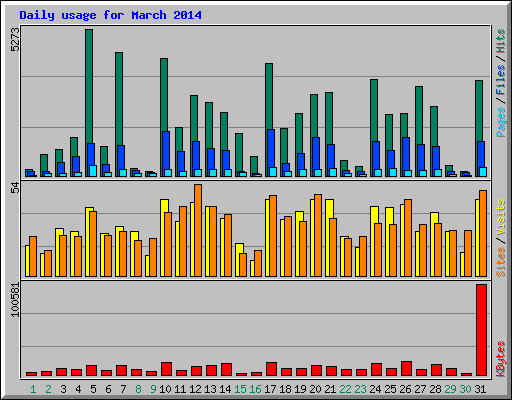
Task: Click day label '29' on the x-axis
Action: pyautogui.click(x=450, y=389)
